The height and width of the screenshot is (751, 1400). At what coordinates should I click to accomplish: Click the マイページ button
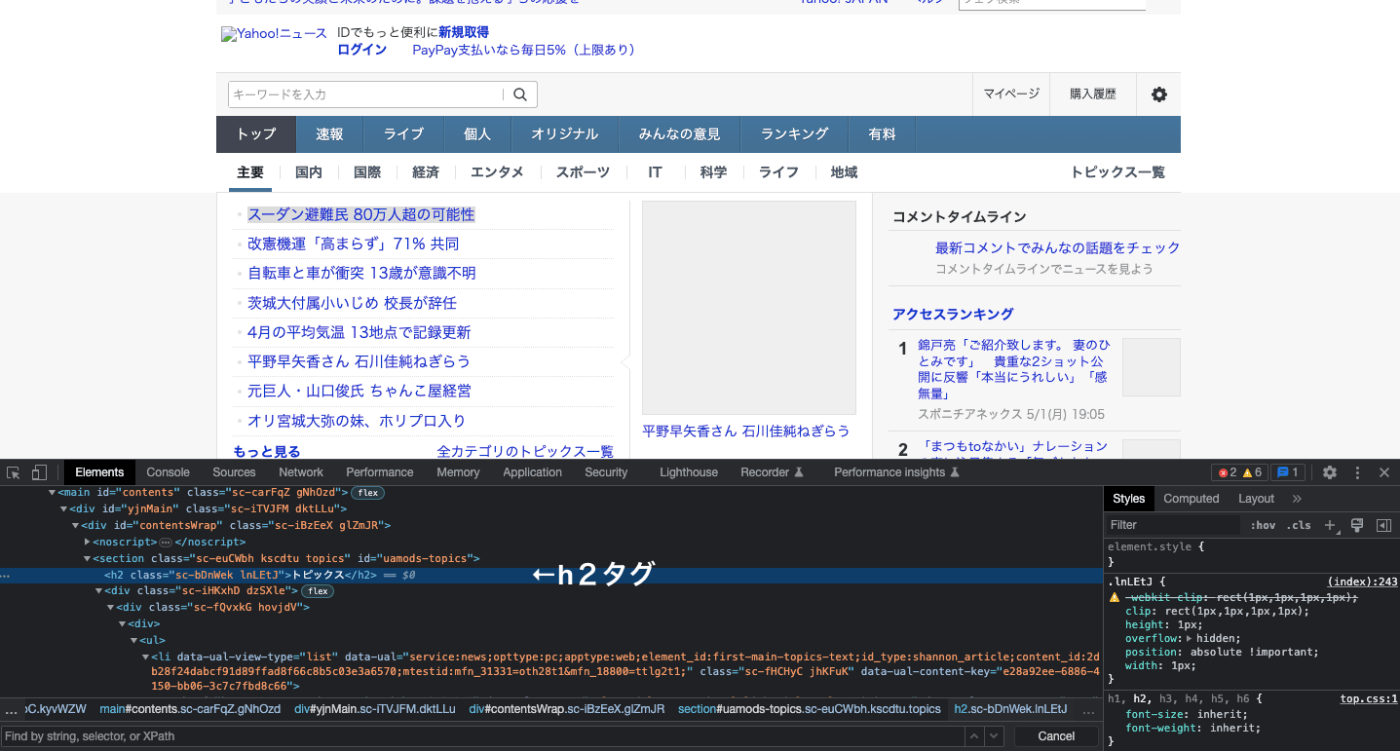tap(1011, 94)
